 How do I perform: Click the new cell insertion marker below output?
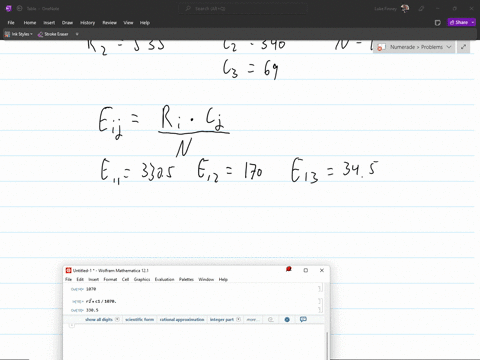72,325
